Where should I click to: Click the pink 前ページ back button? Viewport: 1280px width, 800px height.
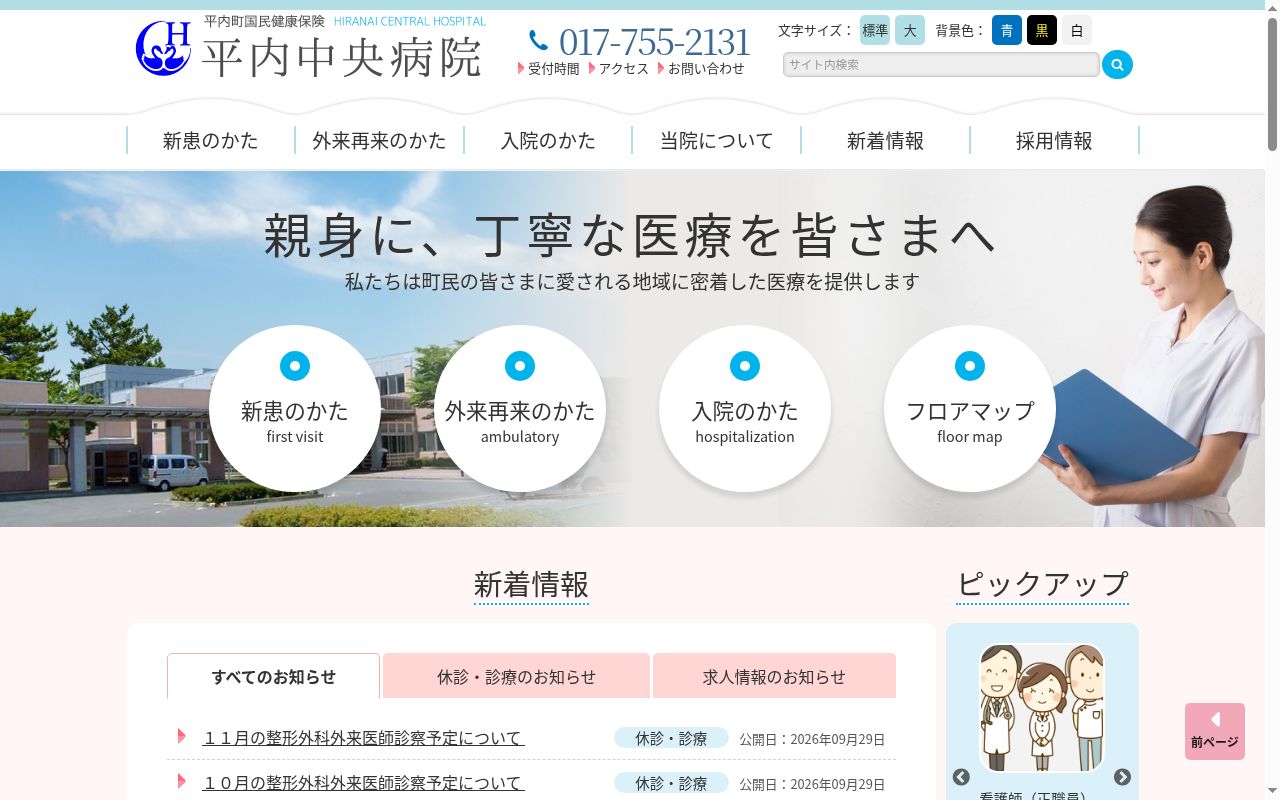coord(1215,731)
